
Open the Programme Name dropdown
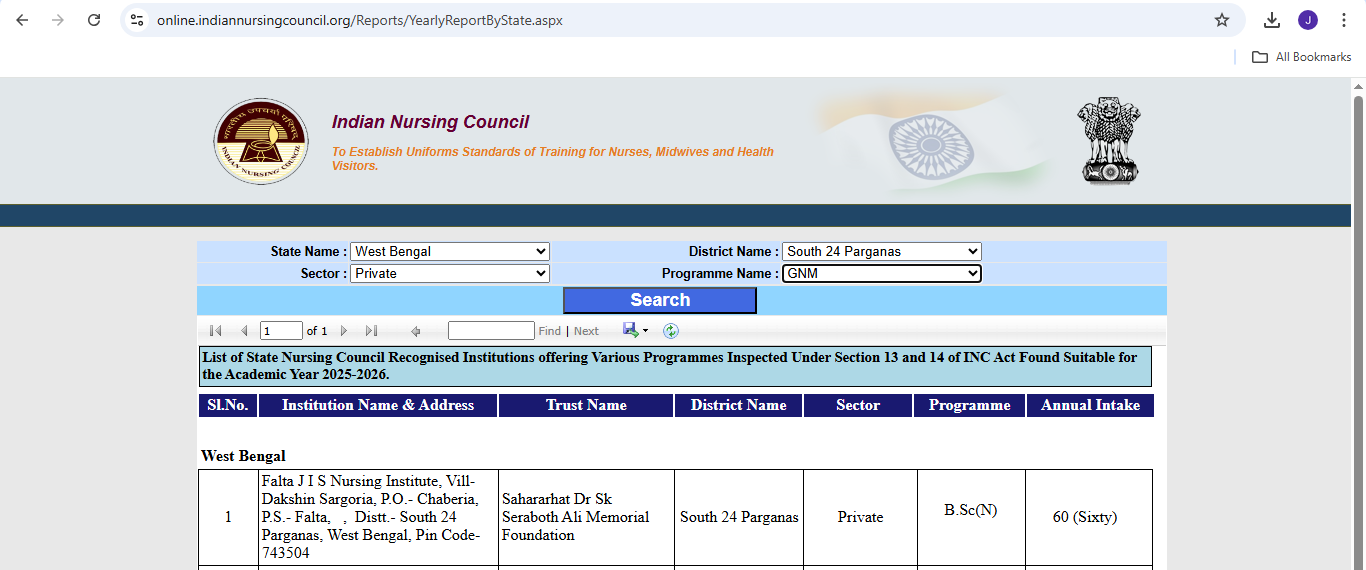pyautogui.click(x=881, y=274)
